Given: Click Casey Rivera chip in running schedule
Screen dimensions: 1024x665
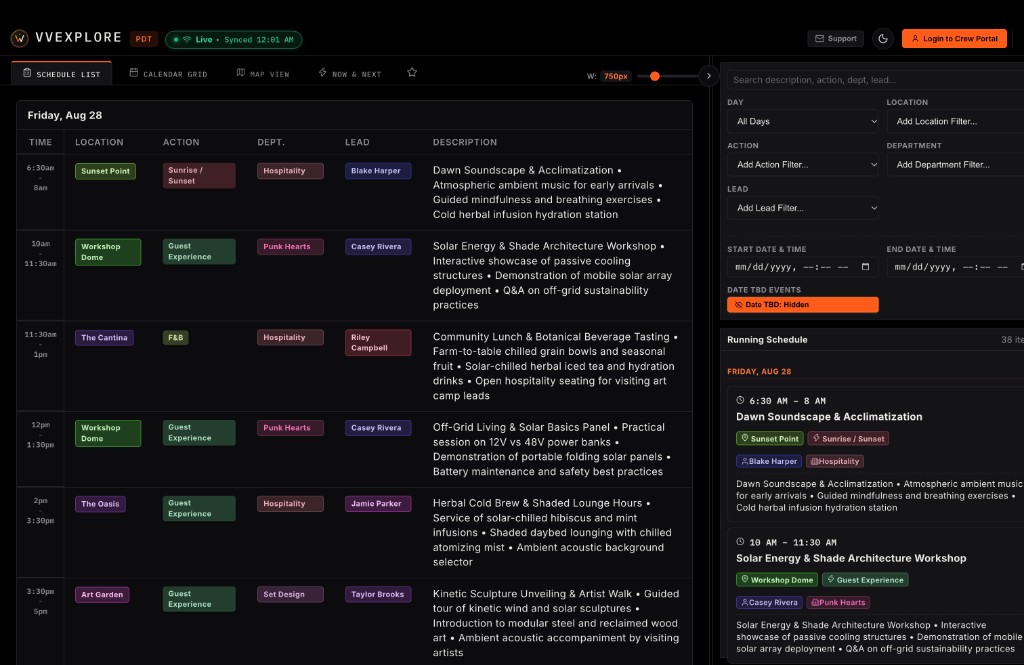Looking at the screenshot, I should click(x=769, y=602).
